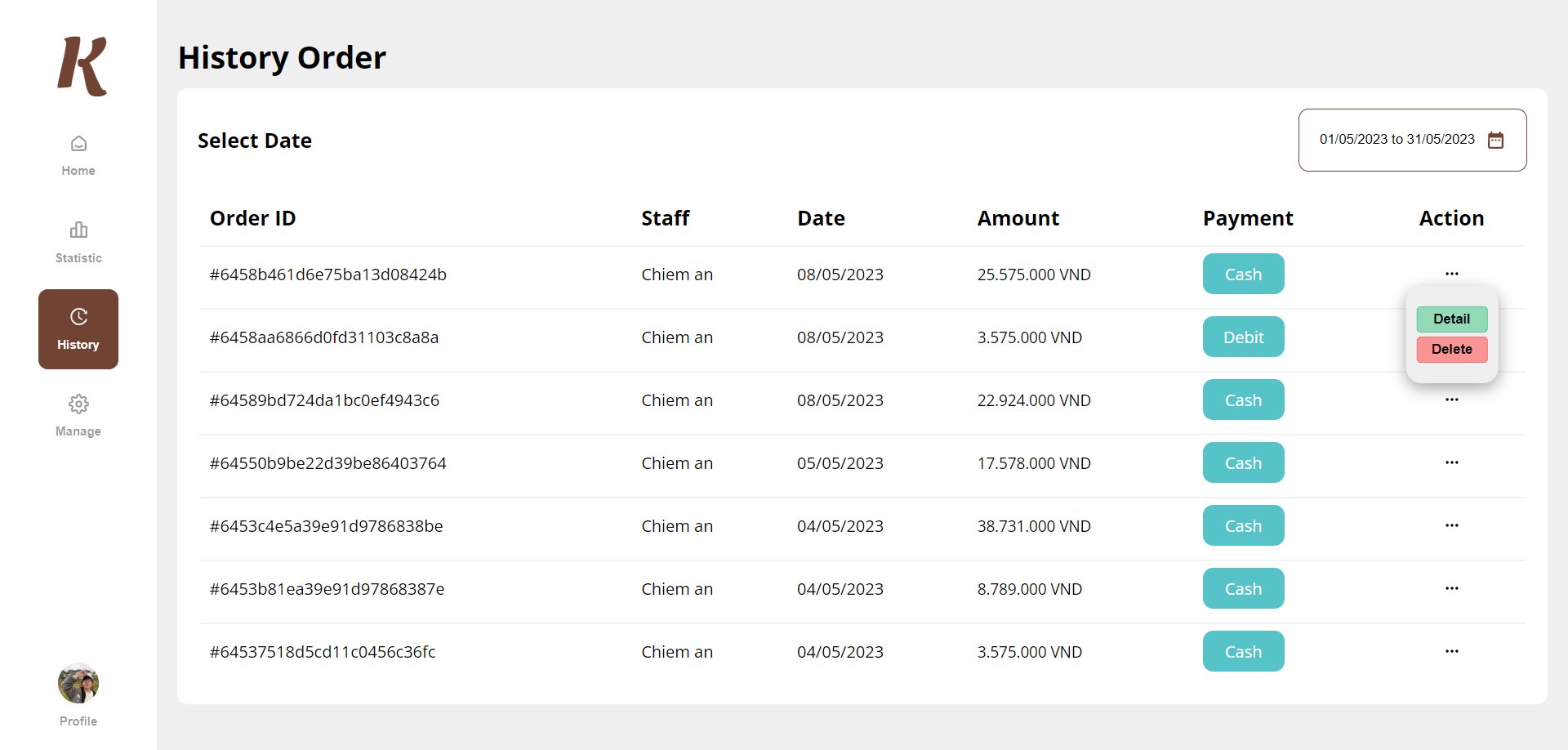Open the Home page from sidebar
This screenshot has height=750, width=1568.
click(x=78, y=154)
